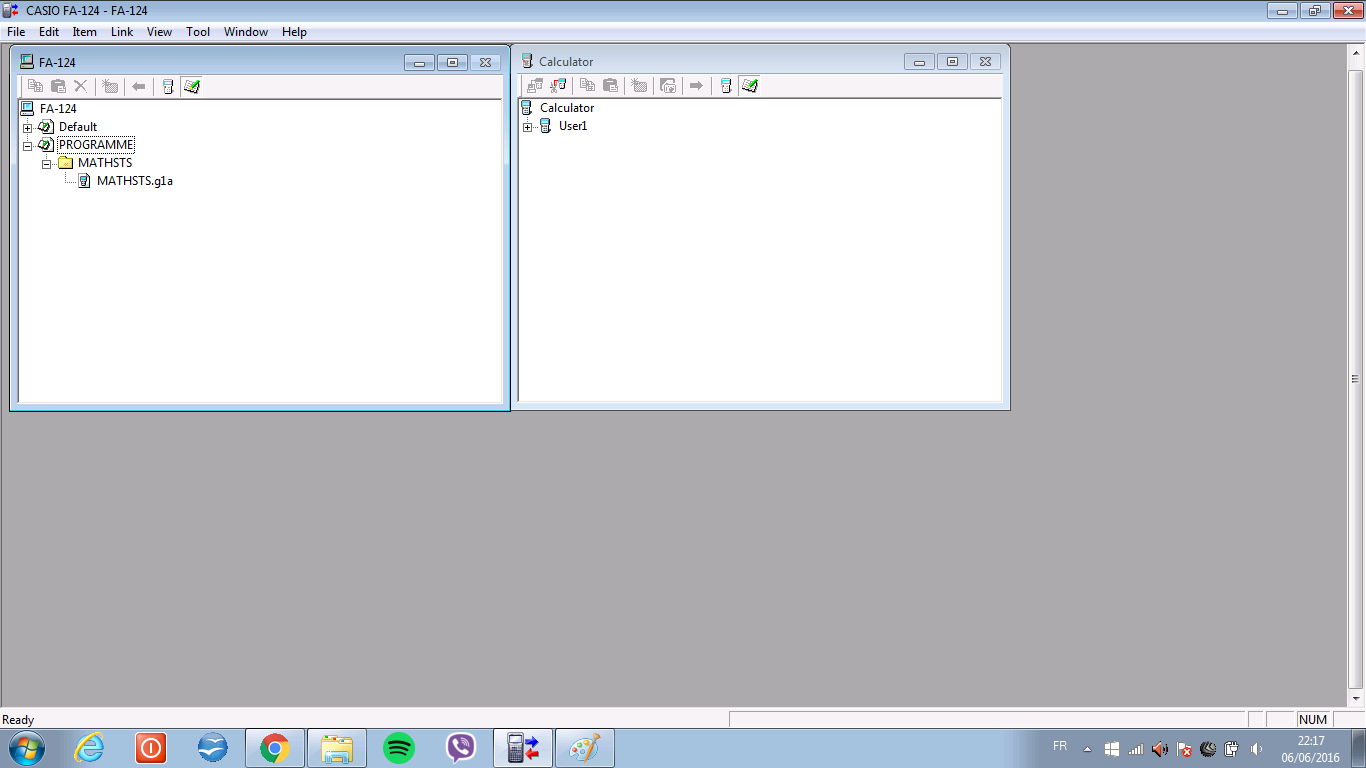Select the MATHSTS.g1a file label
Image resolution: width=1366 pixels, height=768 pixels.
point(135,181)
